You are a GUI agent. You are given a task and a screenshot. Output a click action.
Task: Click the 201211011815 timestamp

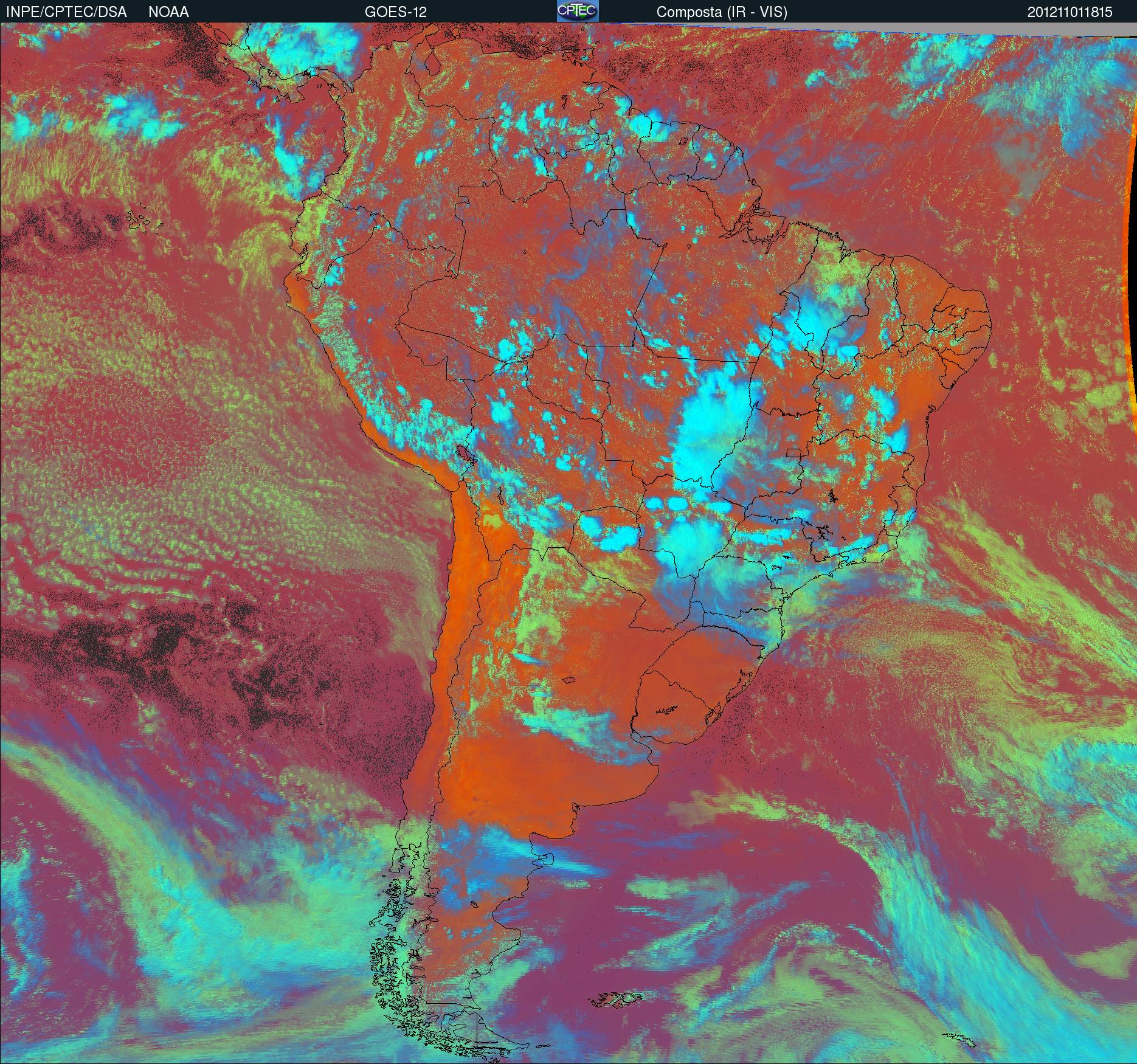1070,12
